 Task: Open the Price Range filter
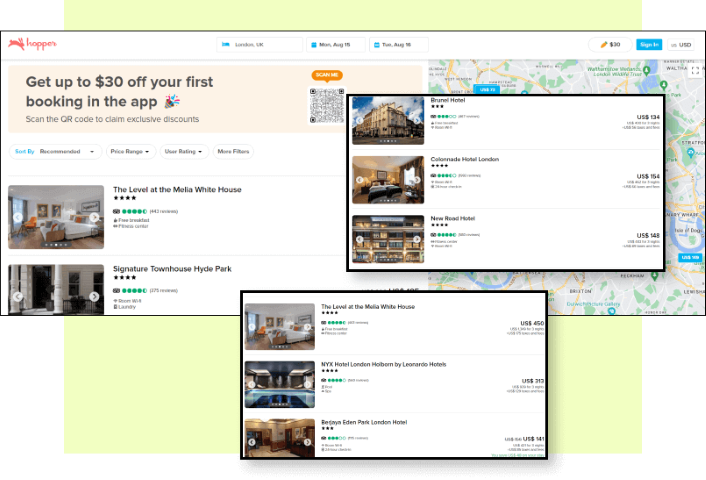tap(131, 151)
